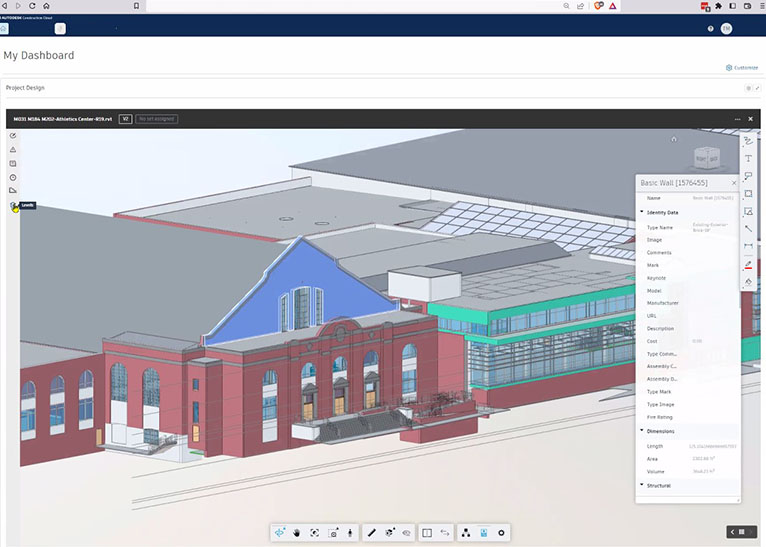Screen dimensions: 766x547
Task: Toggle the Section/split view tool
Action: [x=427, y=533]
